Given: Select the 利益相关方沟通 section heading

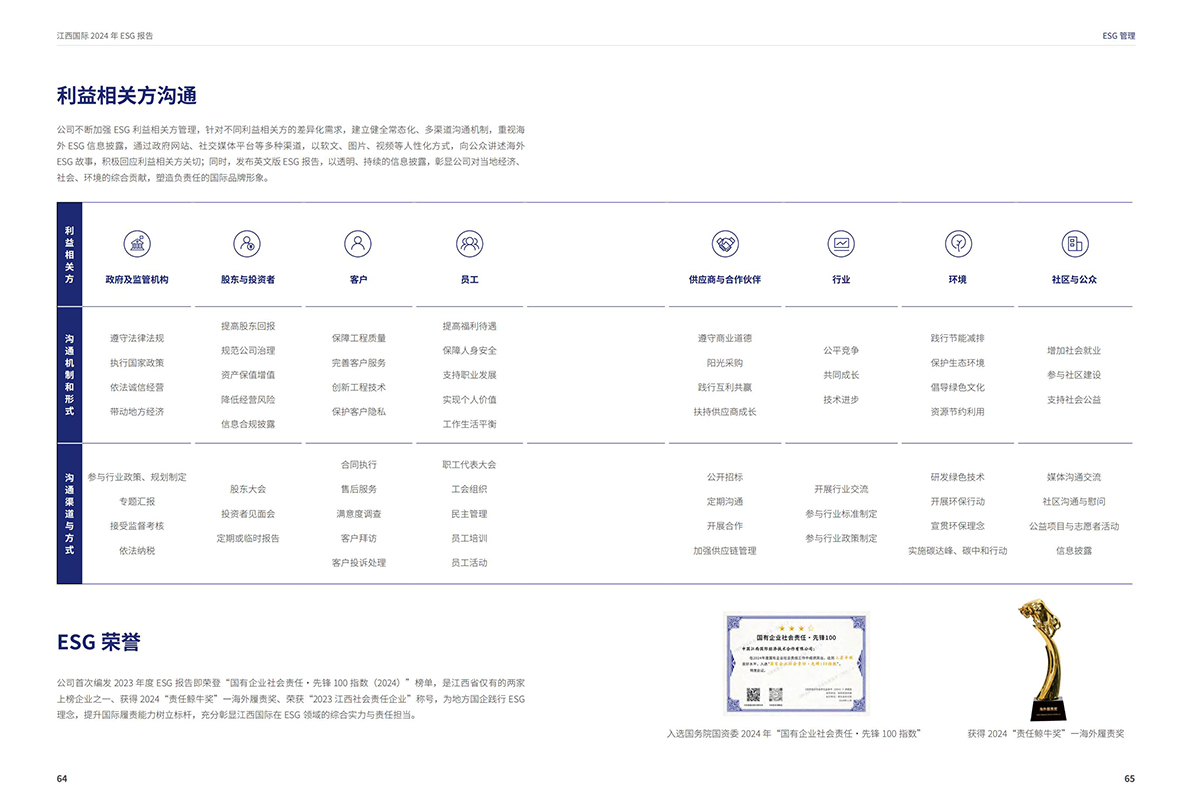Looking at the screenshot, I should (x=127, y=96).
